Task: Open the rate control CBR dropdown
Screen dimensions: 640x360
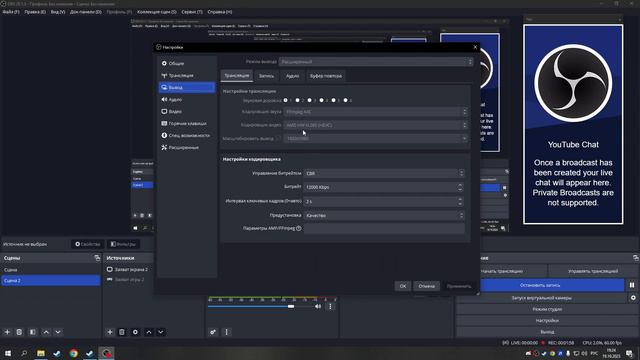Action: (384, 173)
